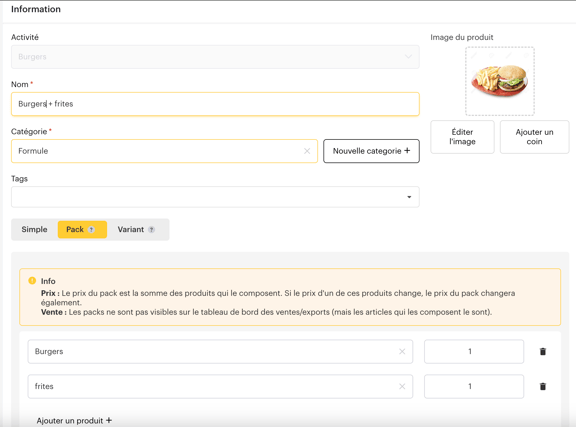This screenshot has width=576, height=427.
Task: Click Ajouter un produit link
Action: [74, 420]
